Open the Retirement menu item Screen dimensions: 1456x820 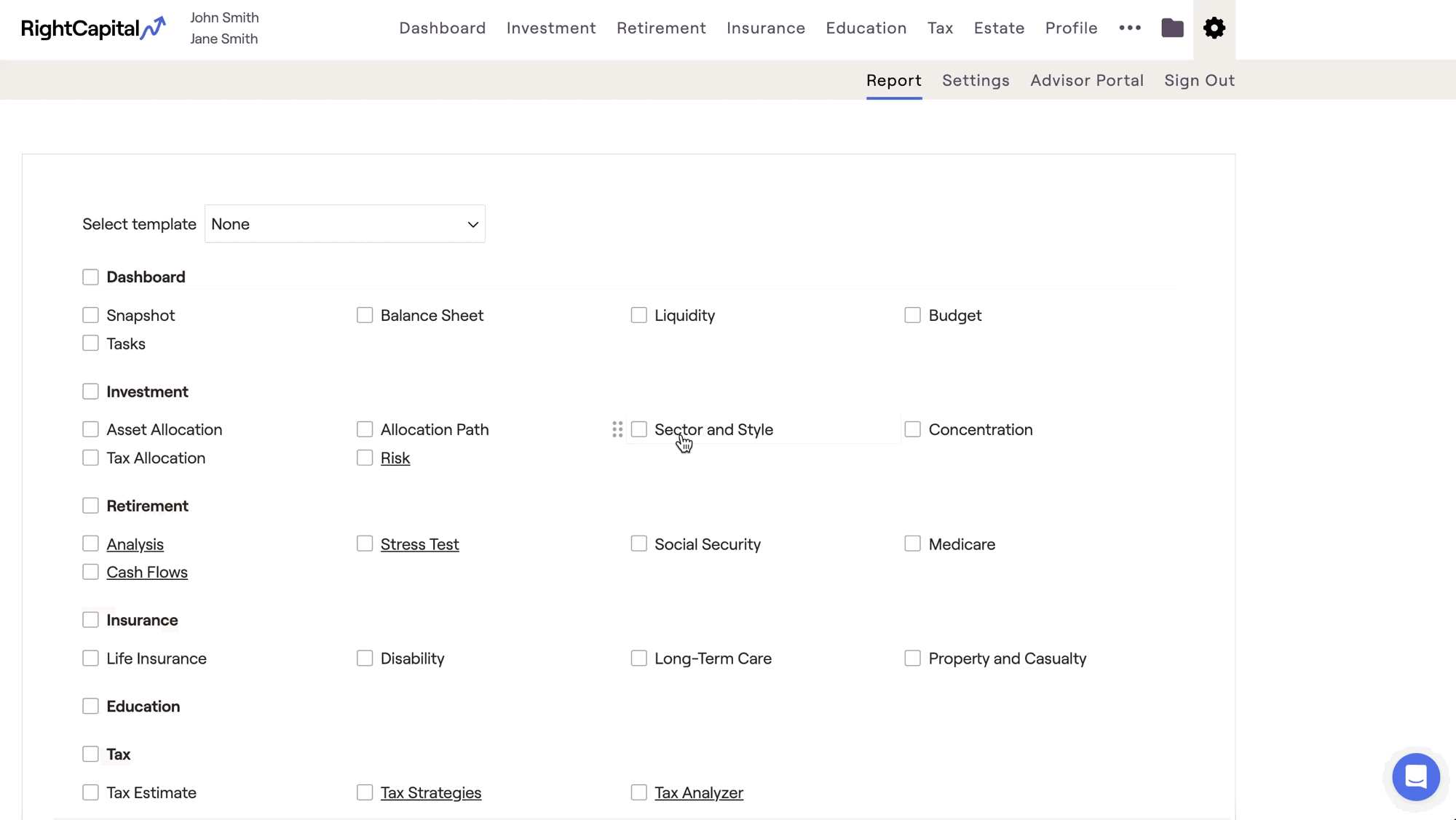point(661,28)
